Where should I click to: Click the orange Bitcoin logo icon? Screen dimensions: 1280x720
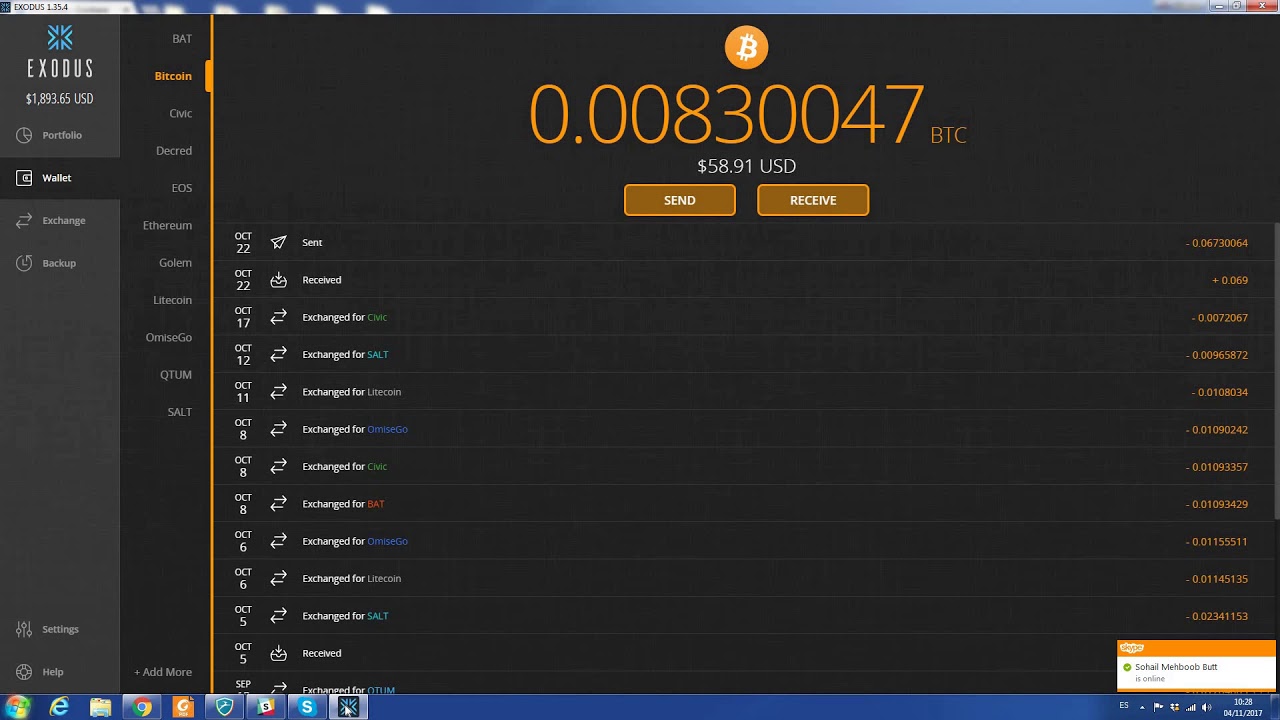pyautogui.click(x=746, y=47)
